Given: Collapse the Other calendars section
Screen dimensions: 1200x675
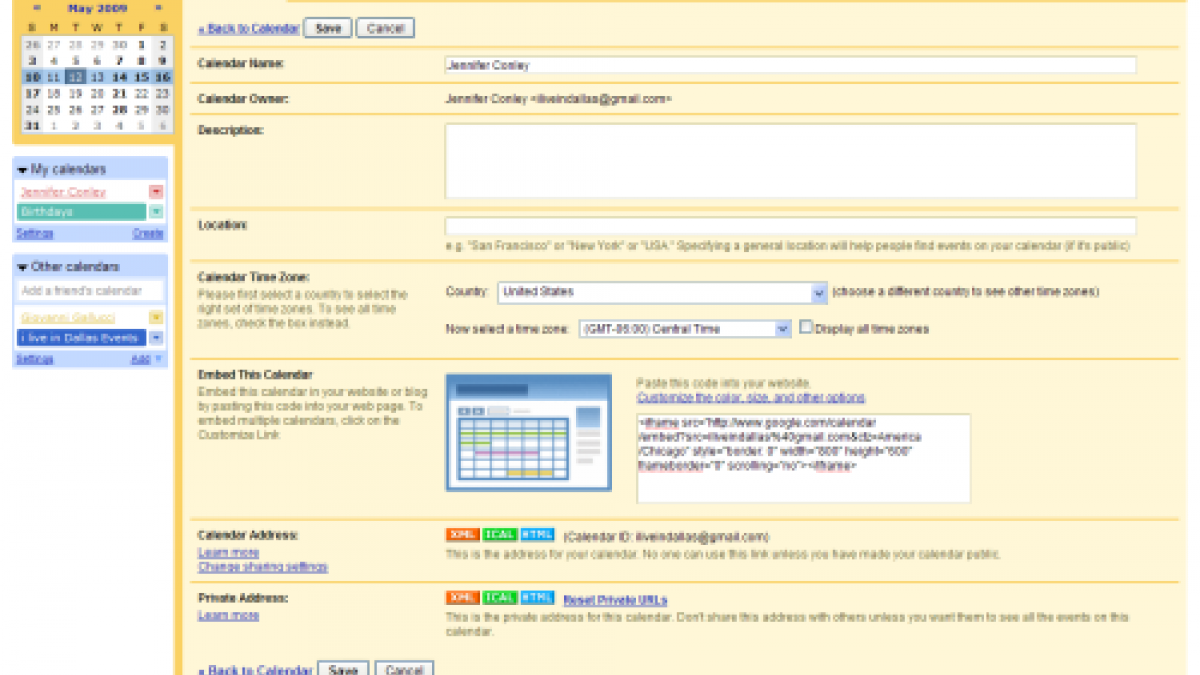Looking at the screenshot, I should click(x=23, y=268).
